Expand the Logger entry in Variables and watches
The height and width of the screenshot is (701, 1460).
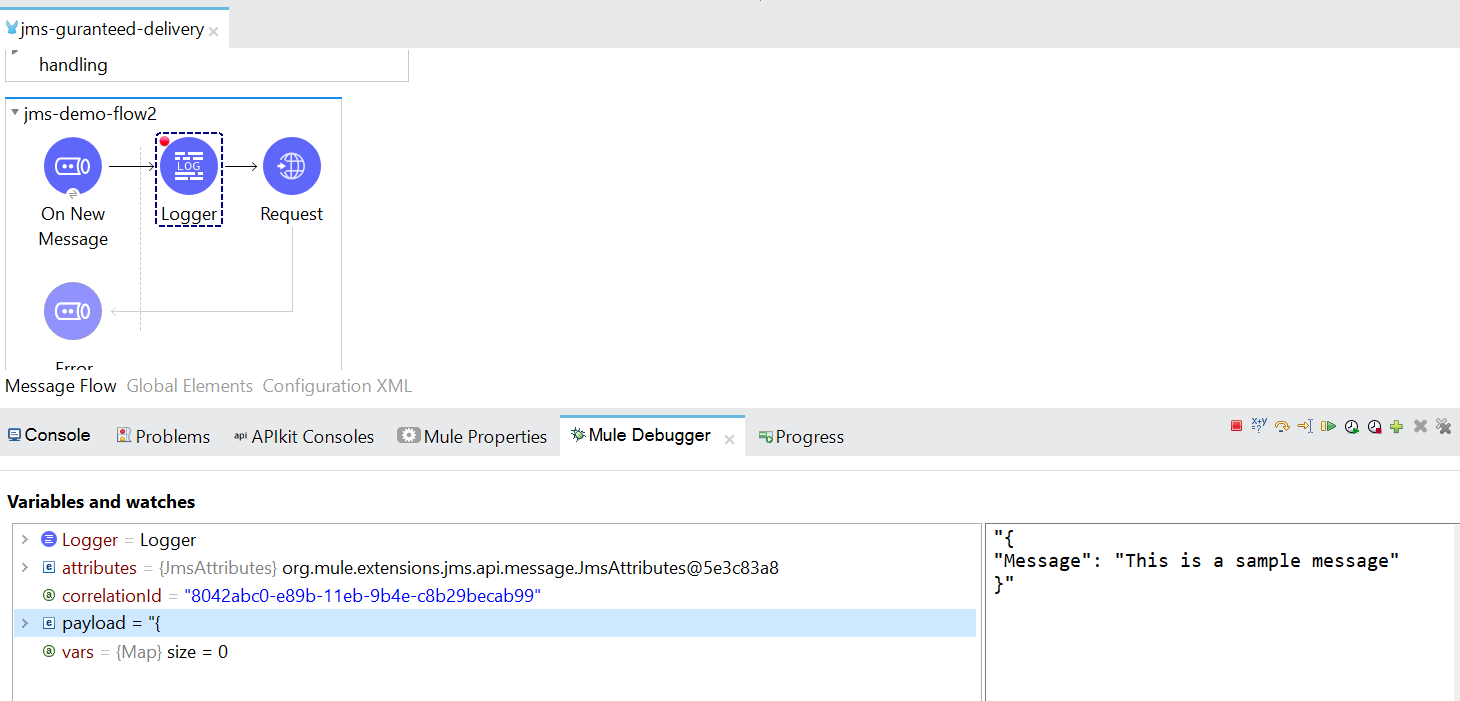(25, 539)
